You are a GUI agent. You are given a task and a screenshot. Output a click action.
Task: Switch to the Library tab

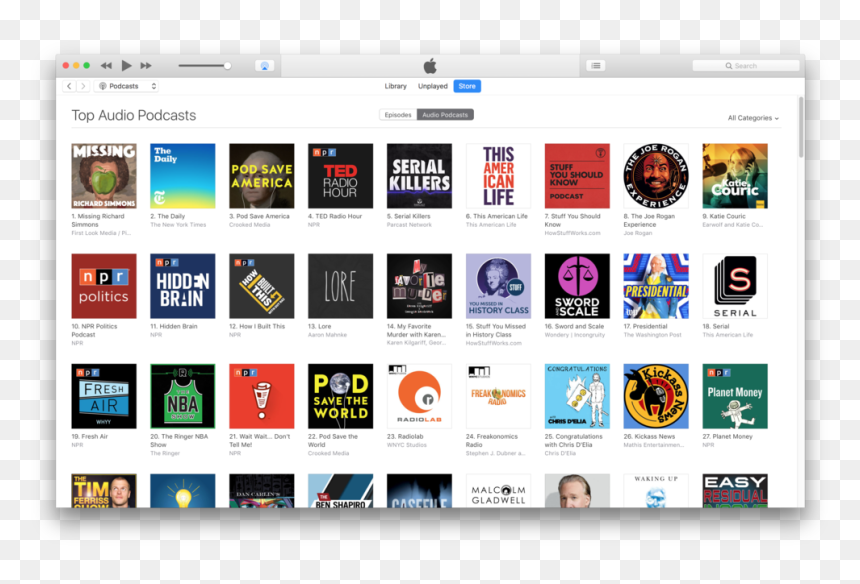coord(395,86)
